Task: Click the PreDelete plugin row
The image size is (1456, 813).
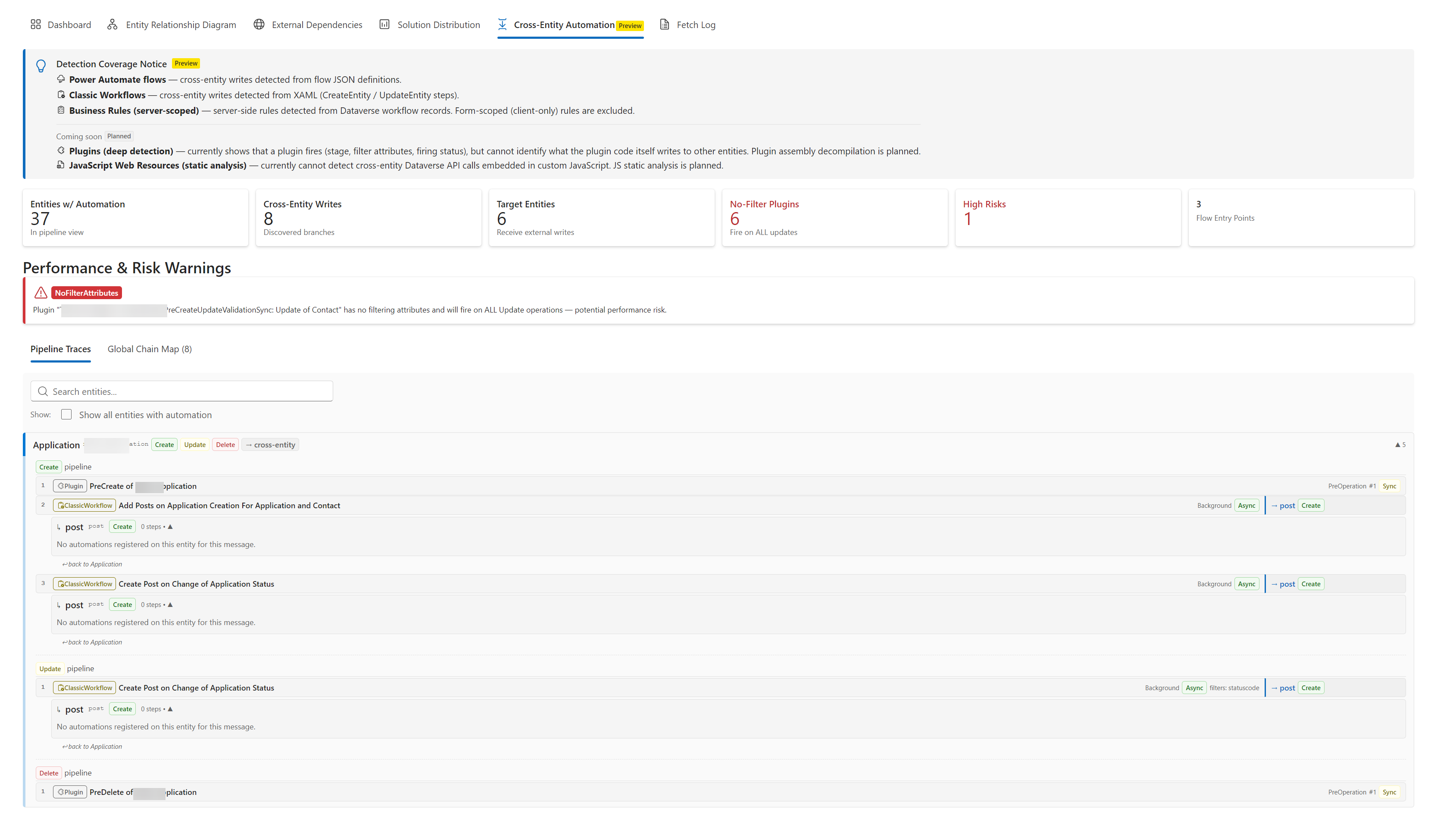Action: tap(721, 792)
